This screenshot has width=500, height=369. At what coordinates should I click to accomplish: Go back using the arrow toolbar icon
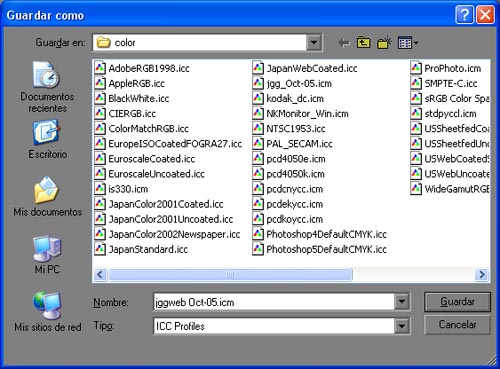pos(344,43)
